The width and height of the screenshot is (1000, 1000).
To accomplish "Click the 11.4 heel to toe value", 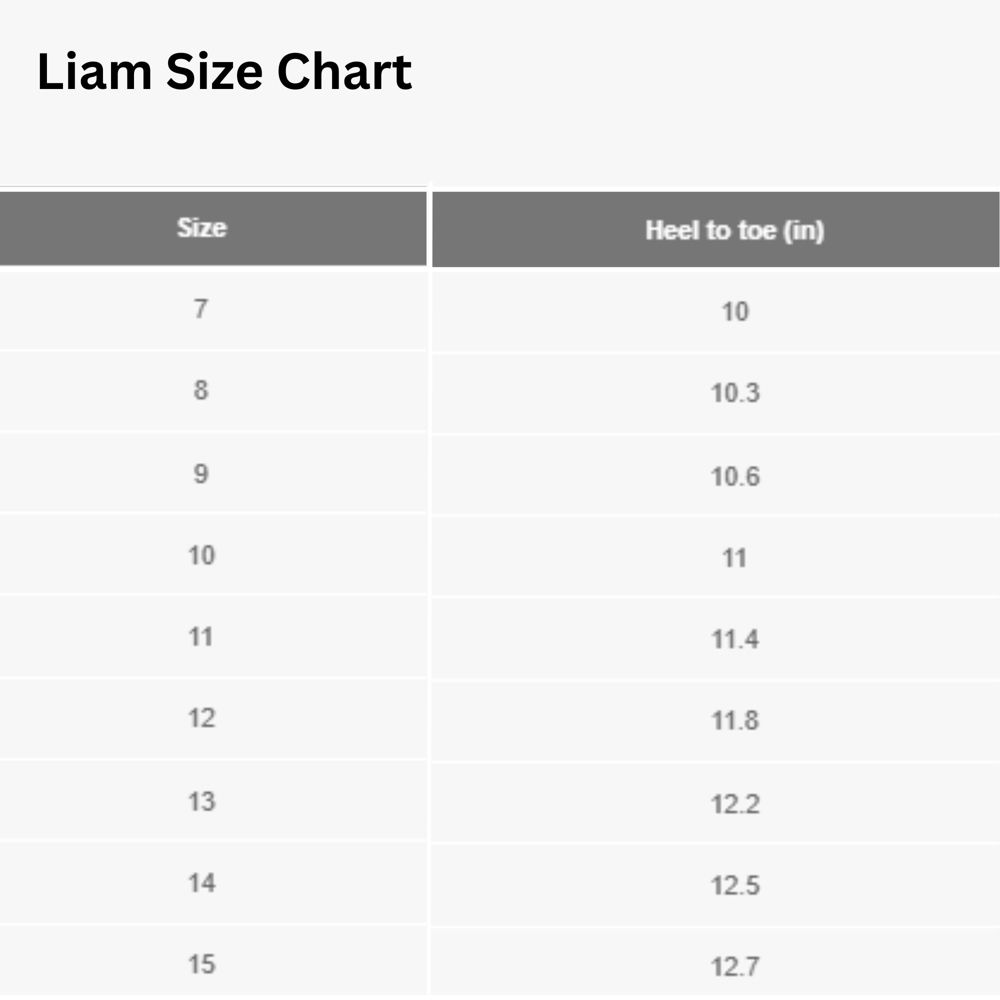I will coord(735,639).
